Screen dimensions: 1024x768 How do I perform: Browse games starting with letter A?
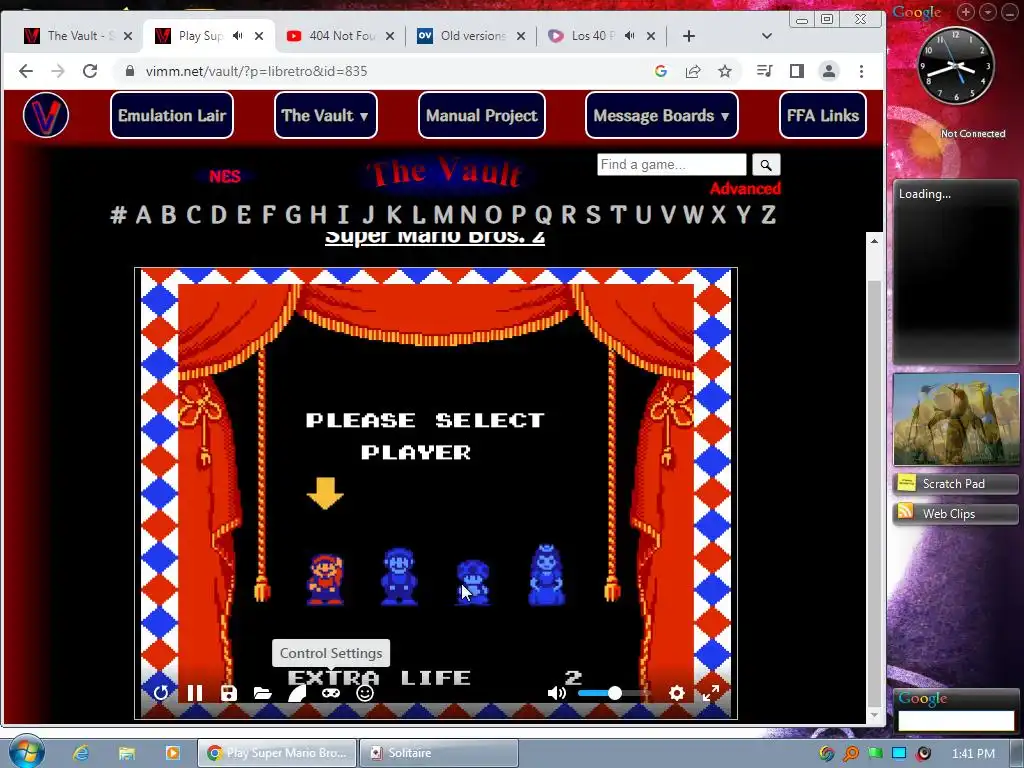[144, 214]
